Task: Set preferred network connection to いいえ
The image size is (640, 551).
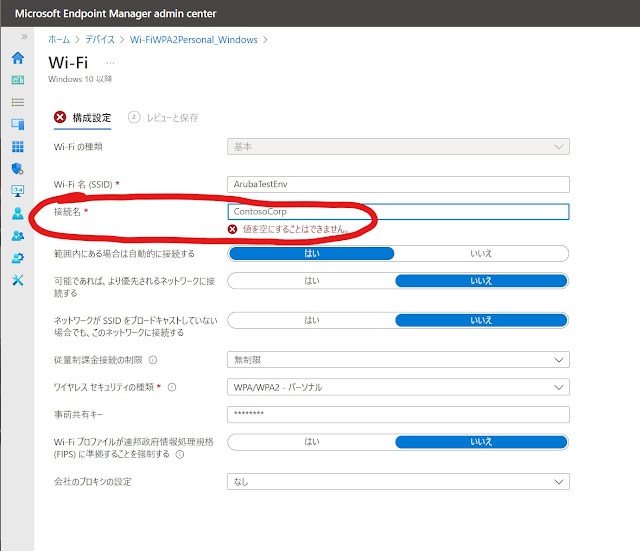Action: 481,281
